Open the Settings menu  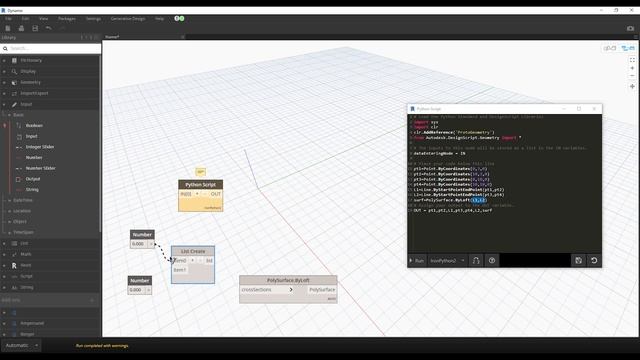tap(93, 18)
